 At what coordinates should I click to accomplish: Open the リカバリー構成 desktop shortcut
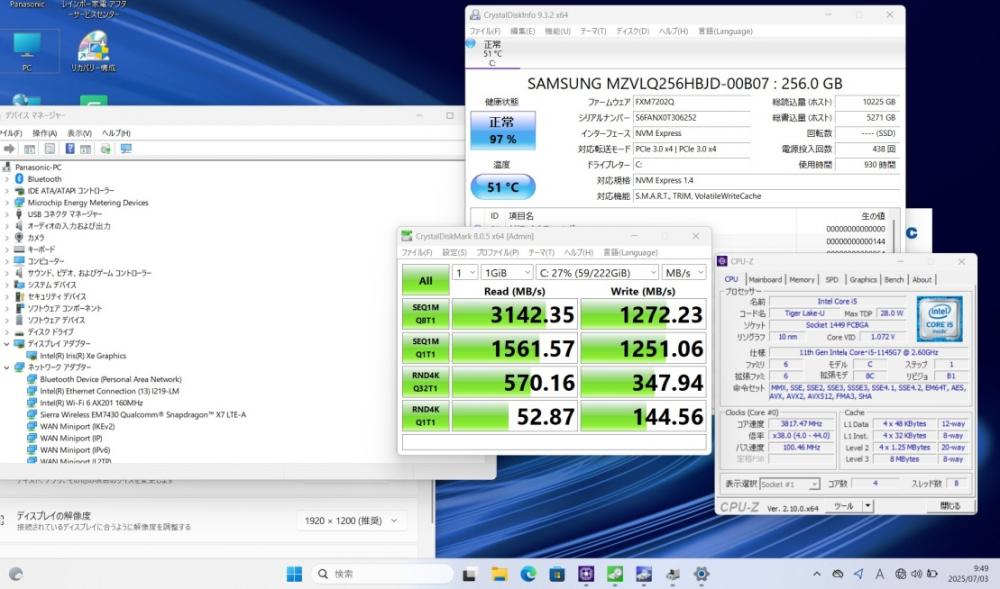pyautogui.click(x=93, y=52)
